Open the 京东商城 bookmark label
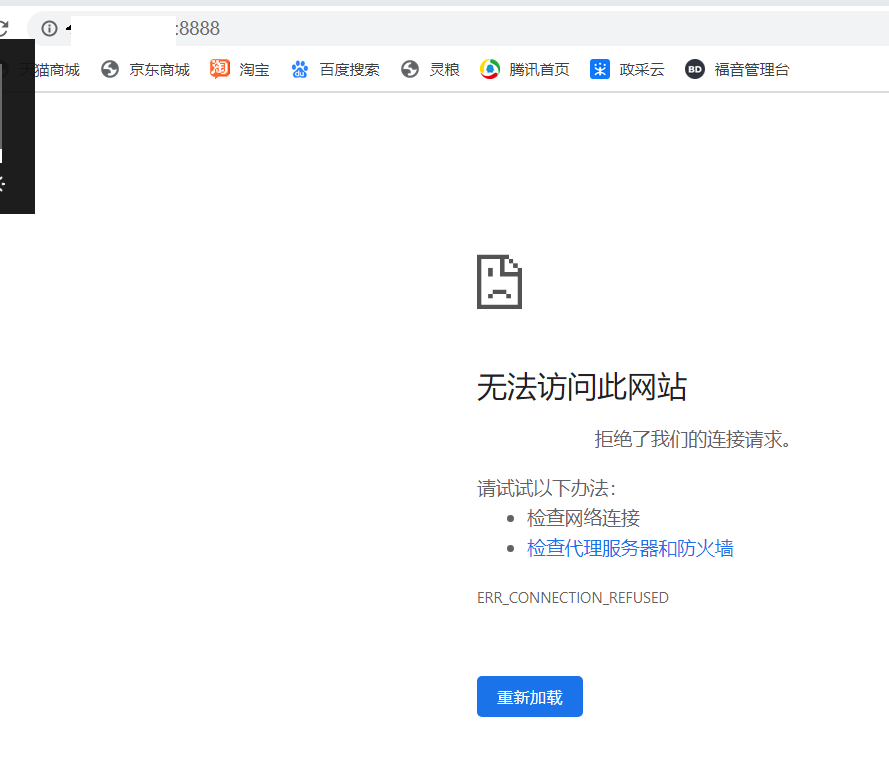889x763 pixels. click(159, 70)
